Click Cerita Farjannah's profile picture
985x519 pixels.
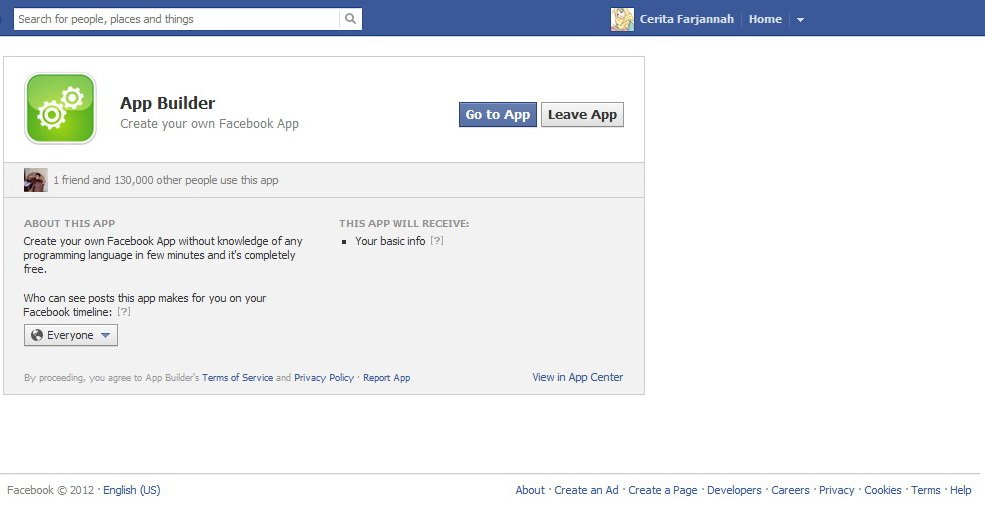point(622,19)
